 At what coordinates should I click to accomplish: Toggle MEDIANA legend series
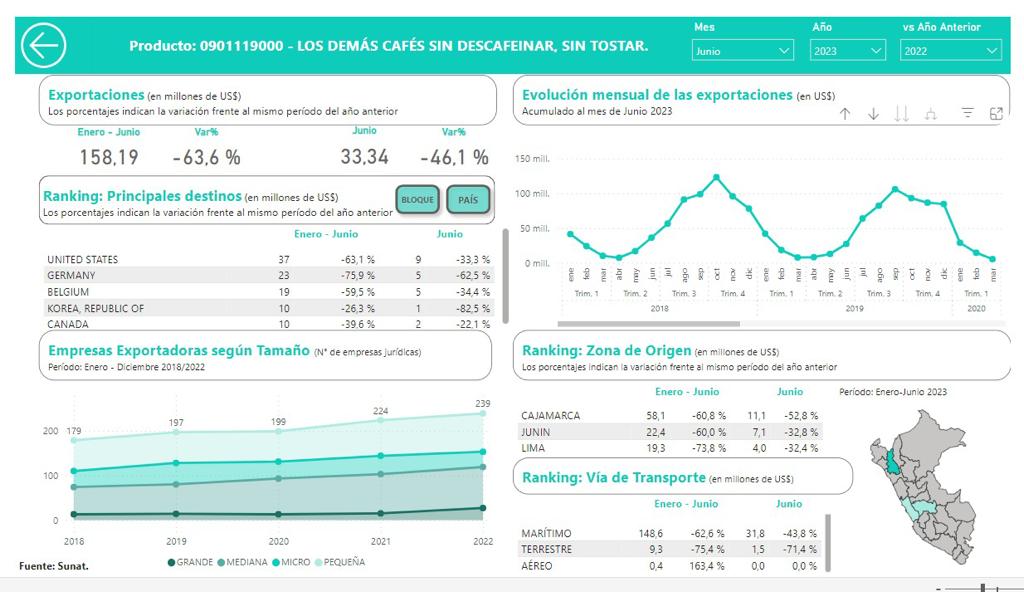click(x=245, y=562)
